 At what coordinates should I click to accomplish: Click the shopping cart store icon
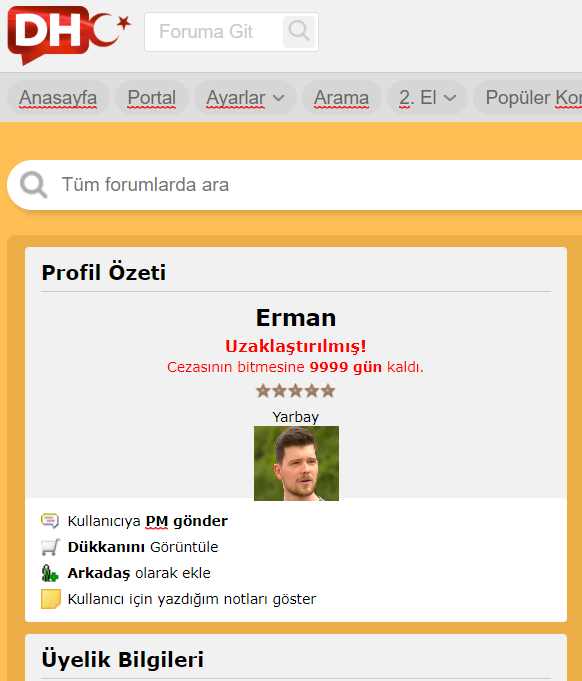click(50, 547)
